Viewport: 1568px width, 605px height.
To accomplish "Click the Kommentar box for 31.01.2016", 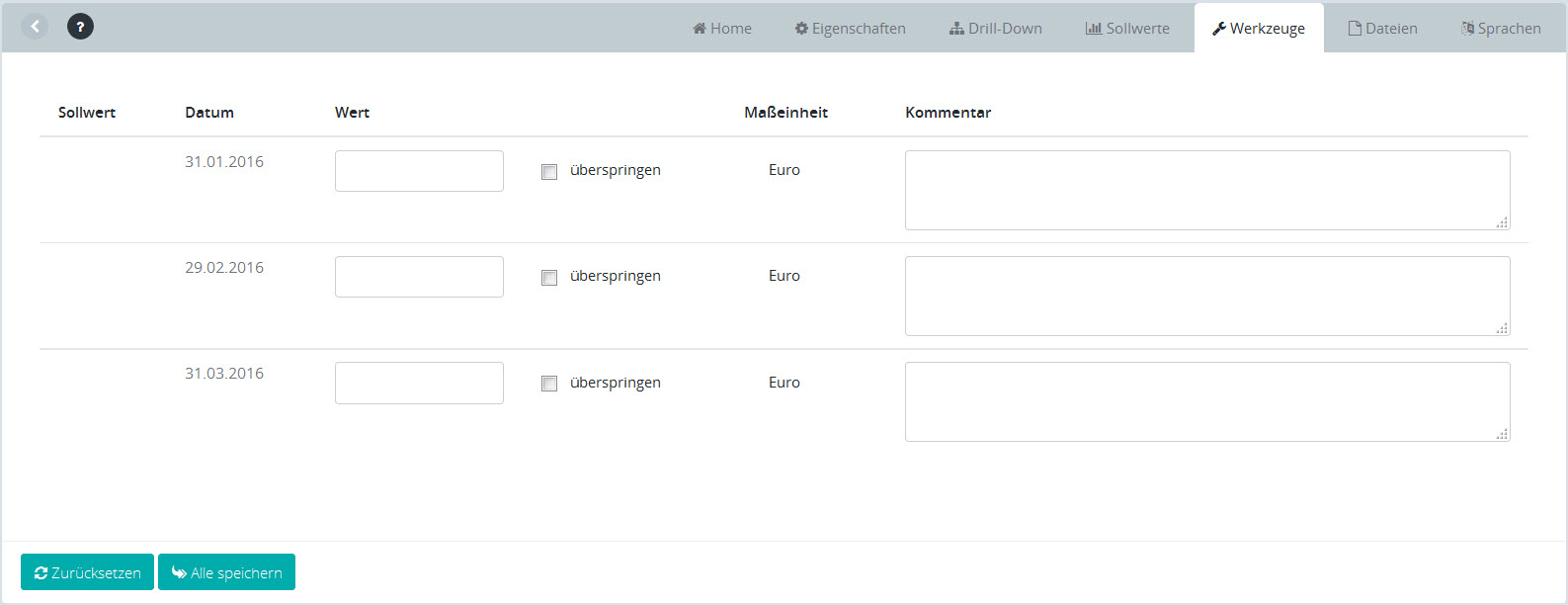I will 1206,190.
